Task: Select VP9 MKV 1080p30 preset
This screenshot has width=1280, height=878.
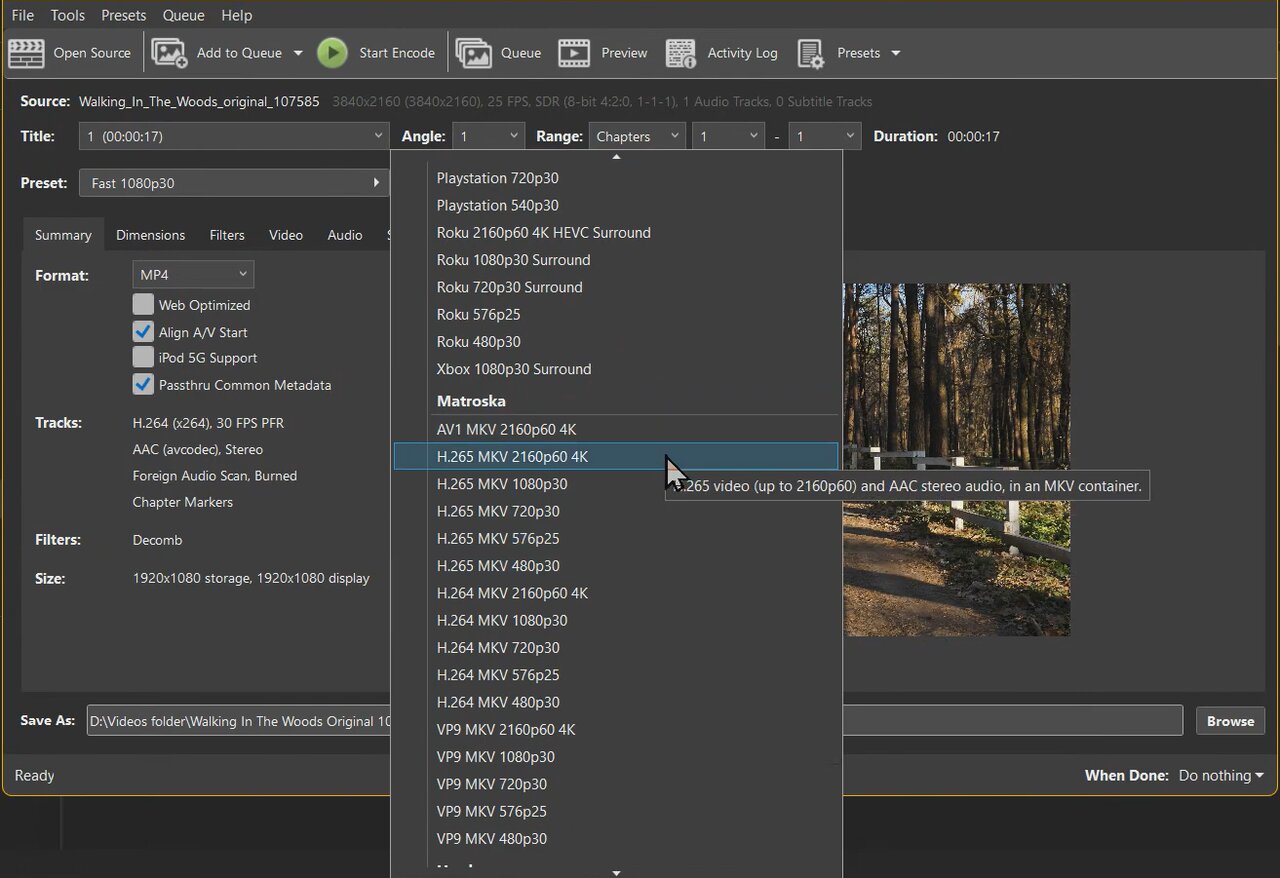Action: 616,757
